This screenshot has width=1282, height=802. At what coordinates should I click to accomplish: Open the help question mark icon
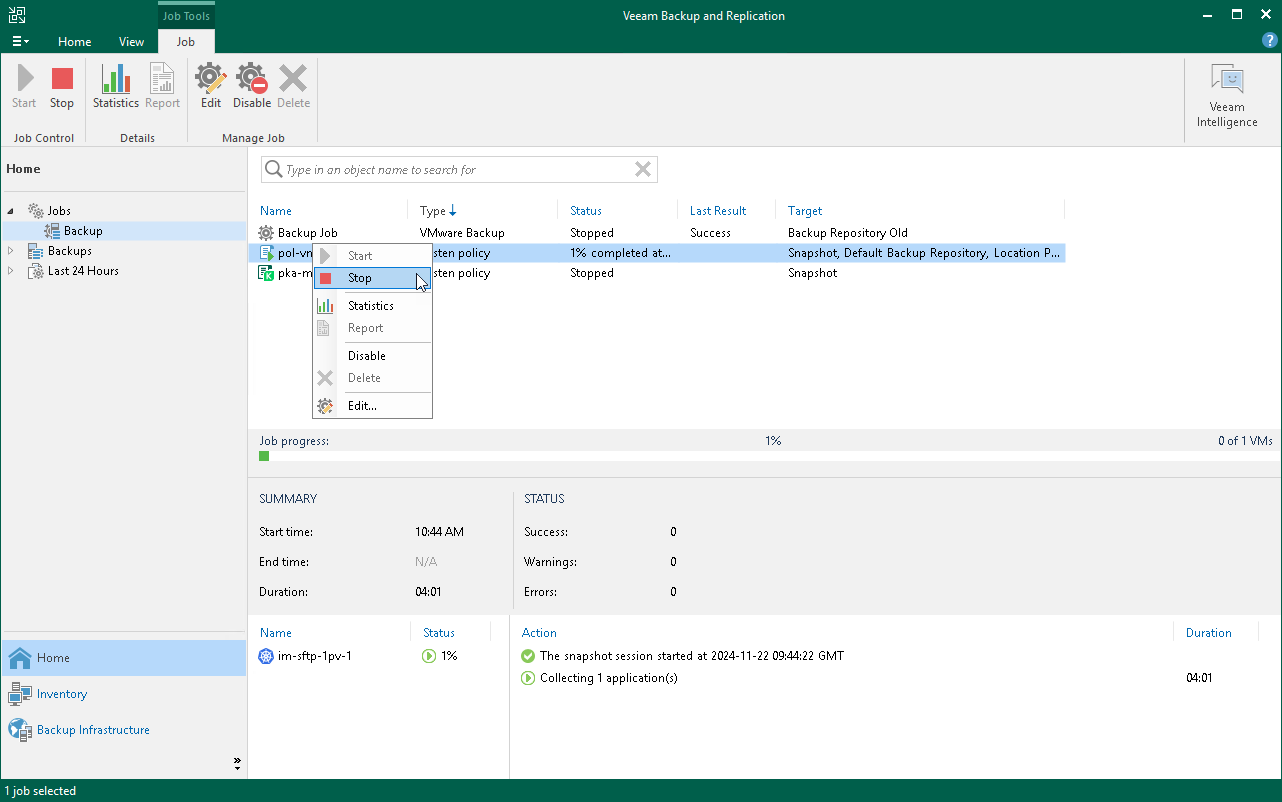[x=1270, y=41]
